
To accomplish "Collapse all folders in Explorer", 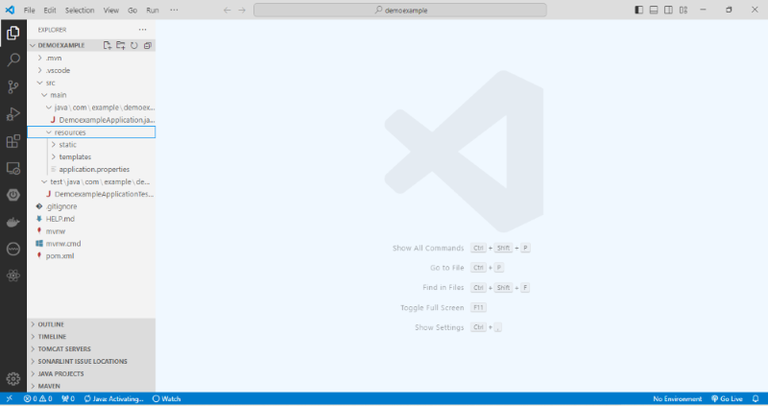I will click(147, 45).
